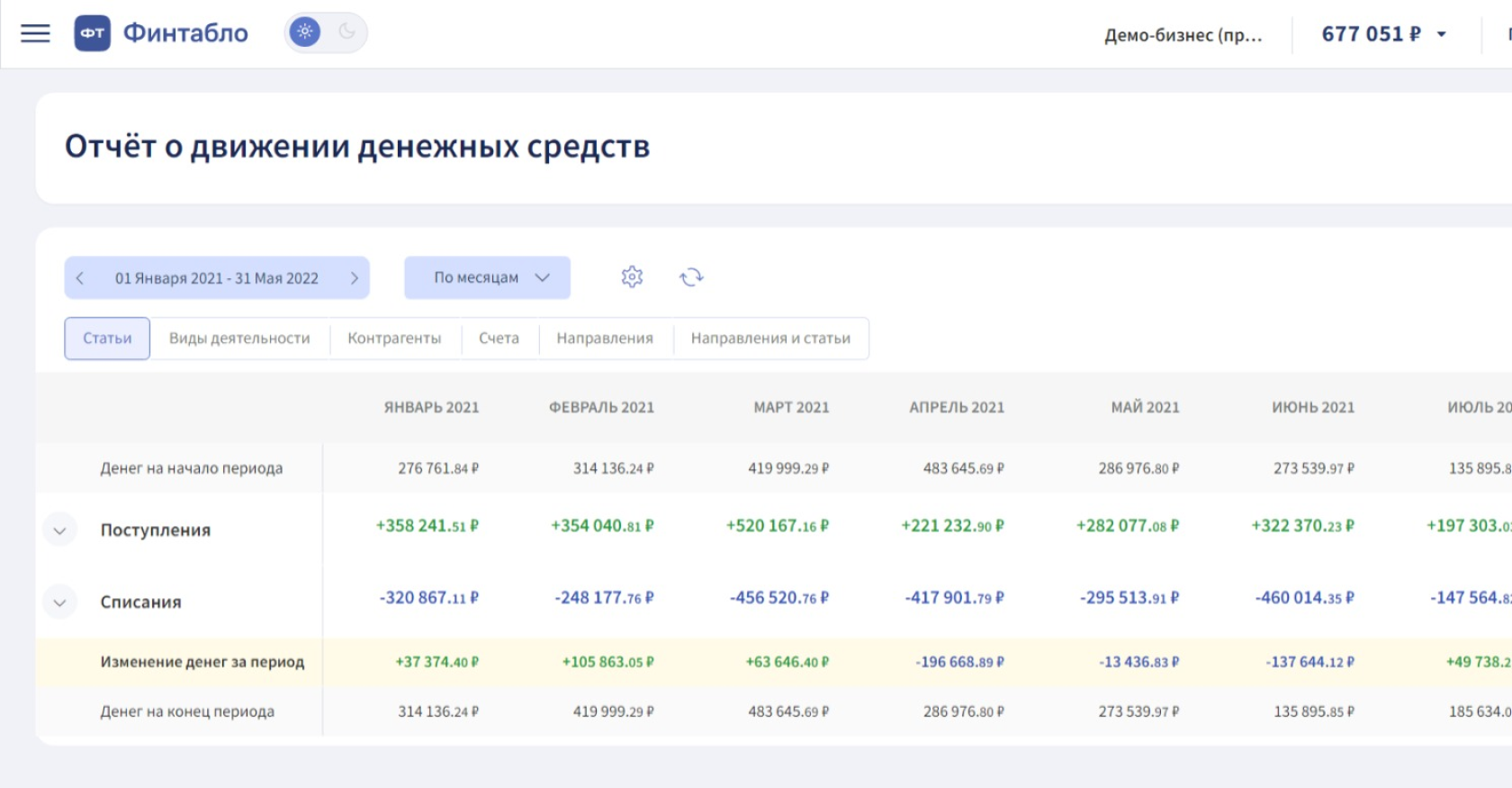Click the Поступления row label

(156, 530)
